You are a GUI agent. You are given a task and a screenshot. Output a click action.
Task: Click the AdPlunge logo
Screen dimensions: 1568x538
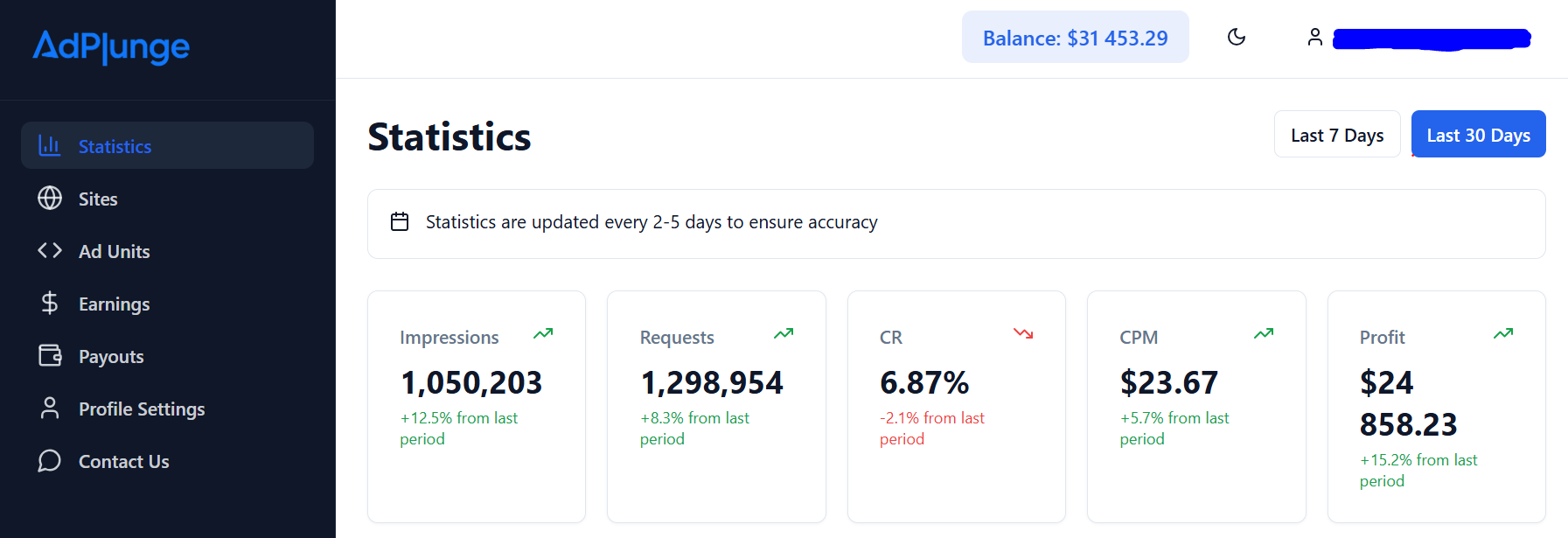pyautogui.click(x=111, y=47)
